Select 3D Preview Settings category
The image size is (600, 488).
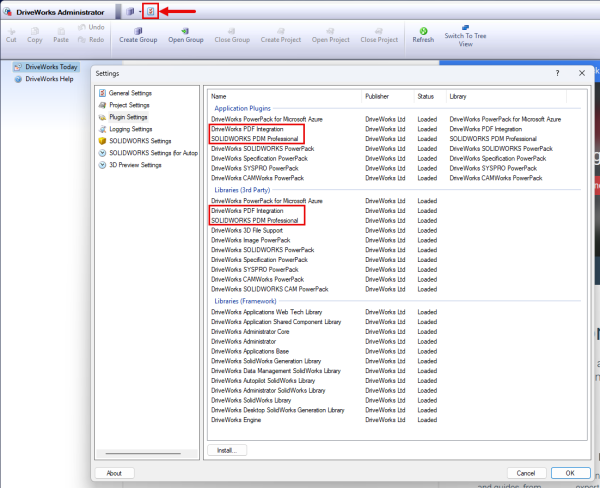point(134,165)
